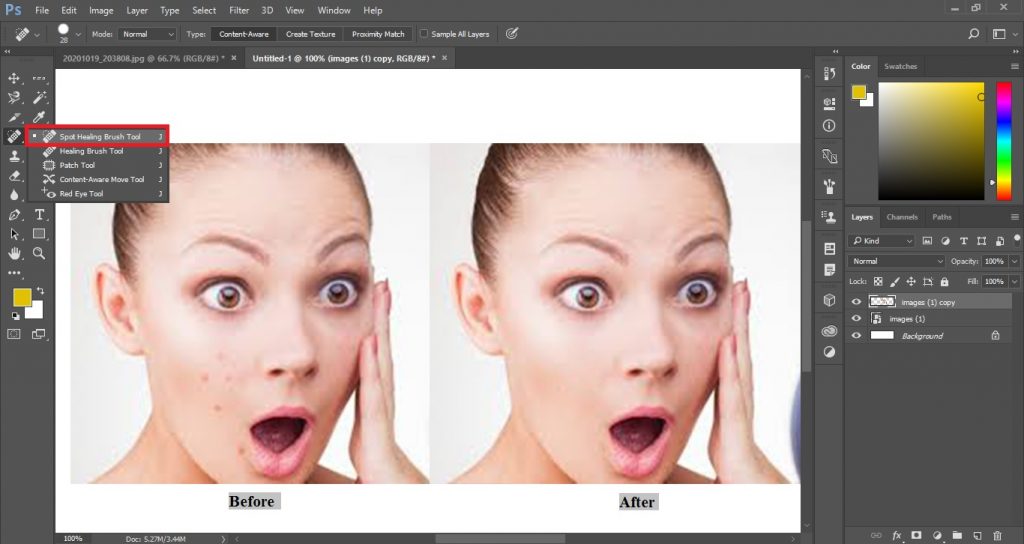Image resolution: width=1024 pixels, height=544 pixels.
Task: Select the Move tool
Action: click(14, 78)
